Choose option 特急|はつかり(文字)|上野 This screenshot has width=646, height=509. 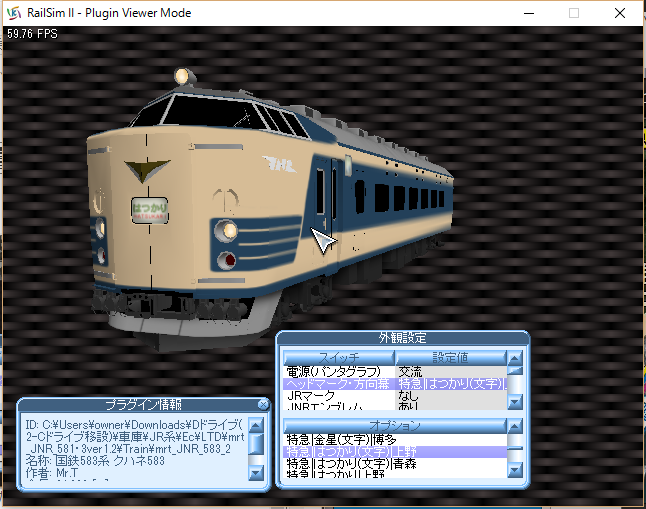(x=395, y=452)
